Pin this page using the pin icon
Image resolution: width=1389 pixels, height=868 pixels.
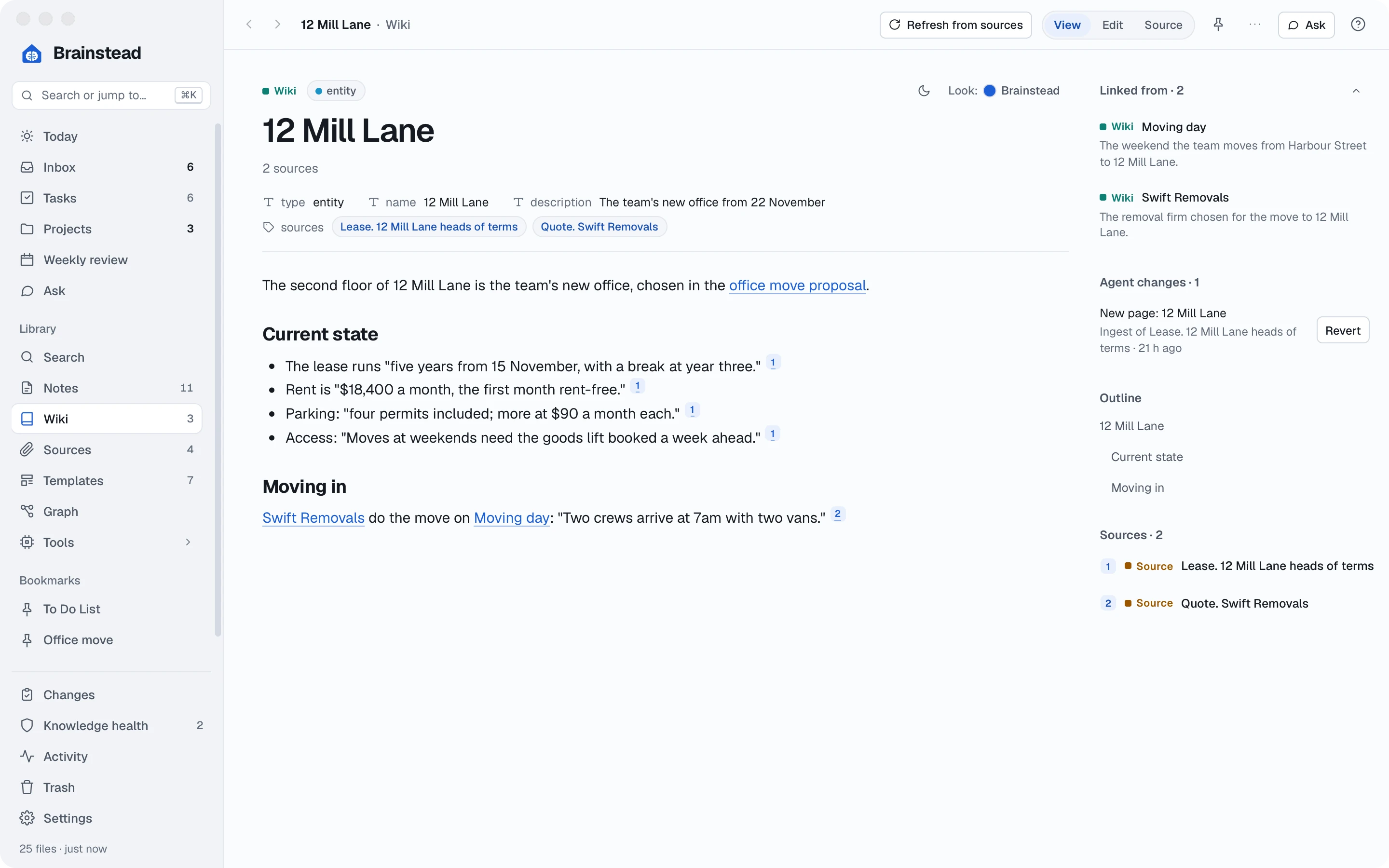[1218, 25]
